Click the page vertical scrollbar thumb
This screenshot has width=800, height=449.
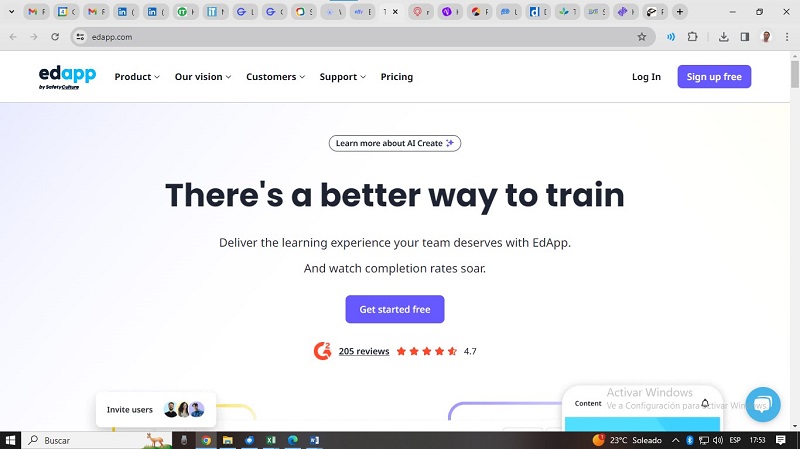tap(794, 74)
